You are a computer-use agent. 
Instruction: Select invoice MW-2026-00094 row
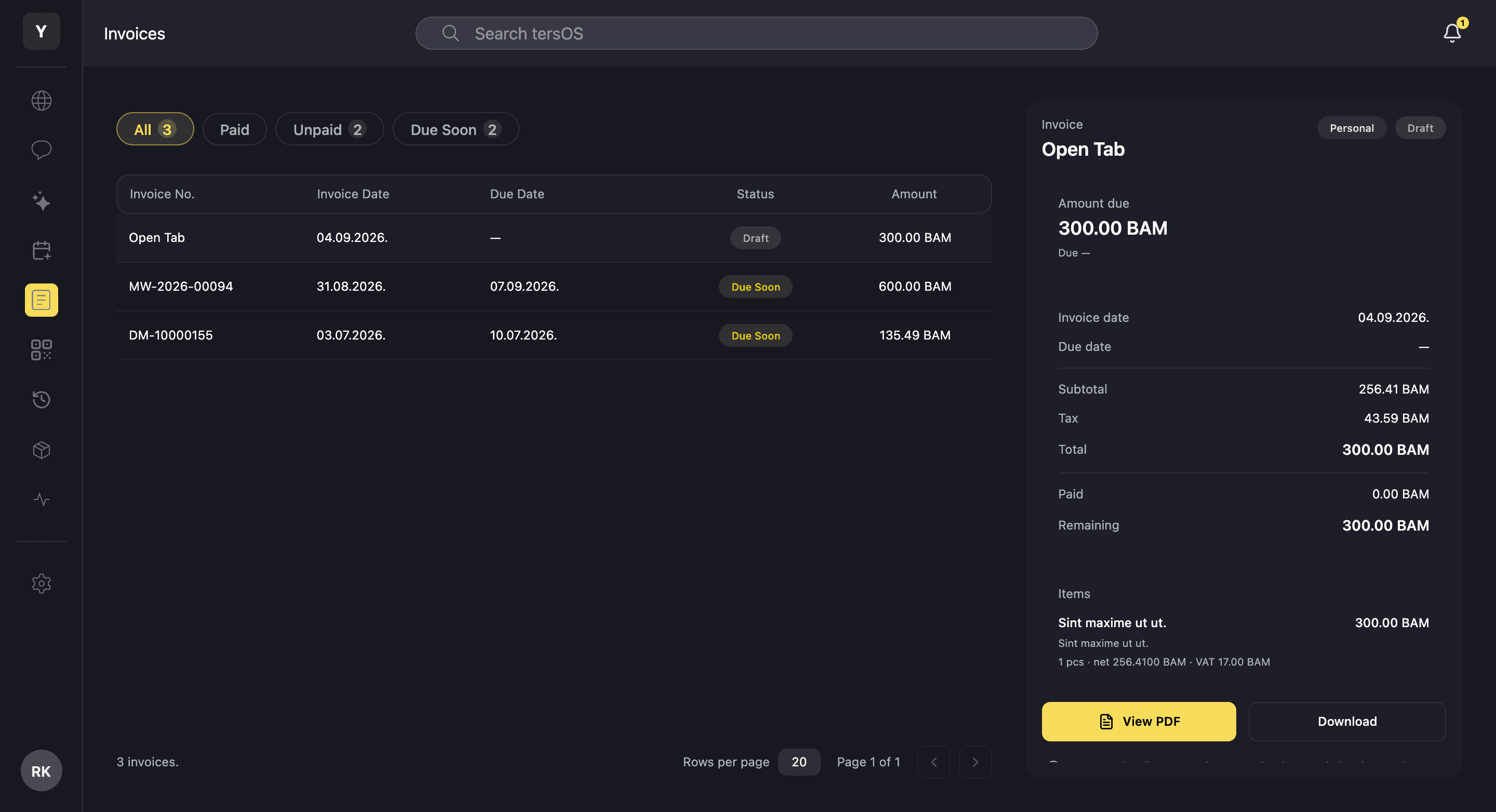(x=554, y=287)
